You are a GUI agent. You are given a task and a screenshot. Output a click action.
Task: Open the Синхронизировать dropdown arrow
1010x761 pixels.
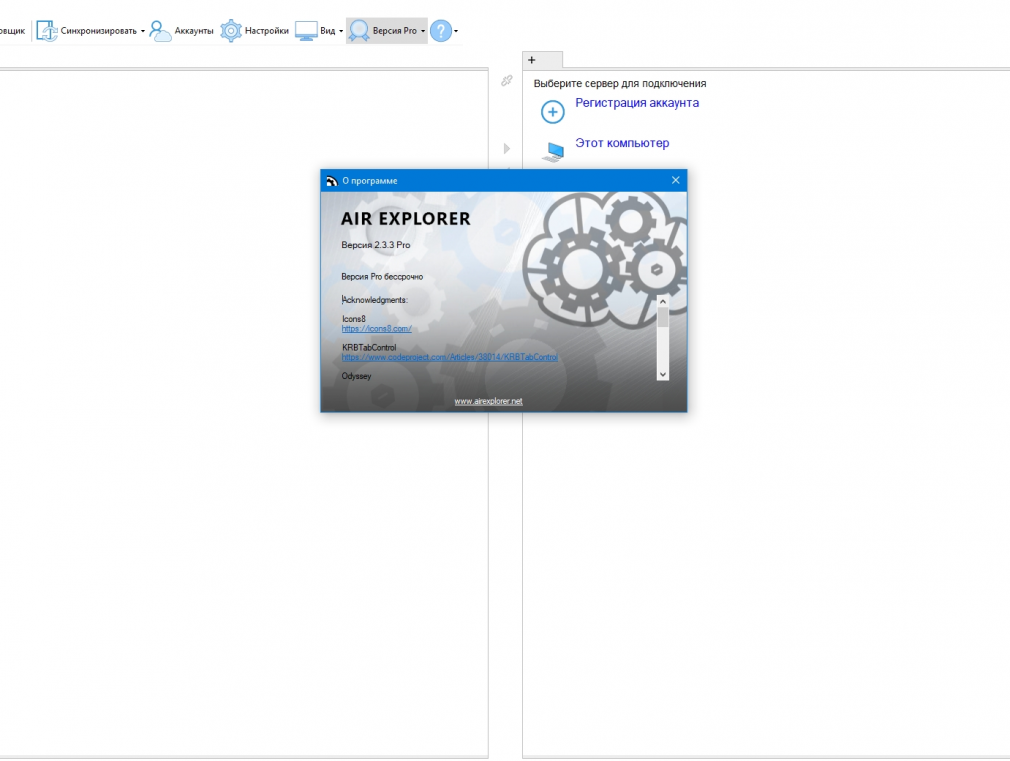point(143,31)
